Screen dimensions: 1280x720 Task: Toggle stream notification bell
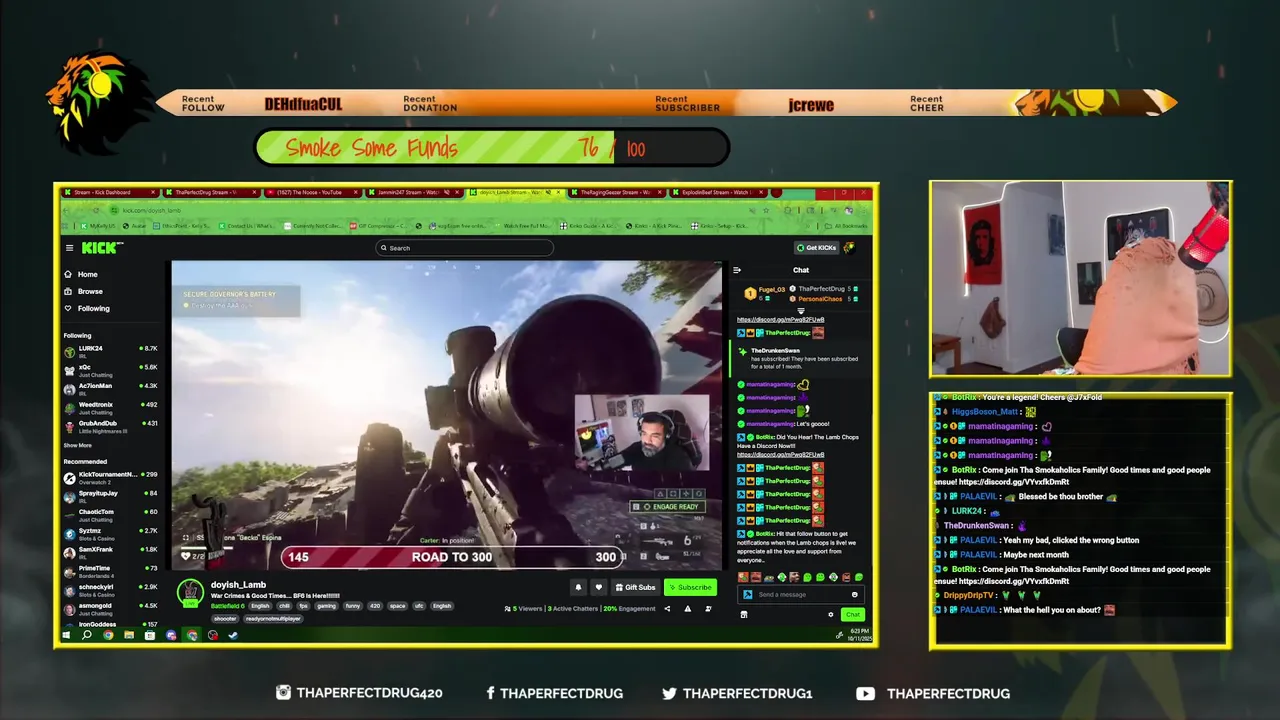(578, 587)
